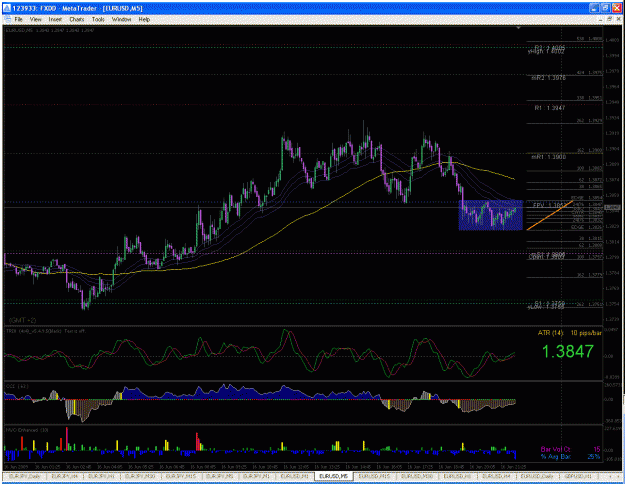Viewport: 625px width, 484px height.
Task: Open the Help menu
Action: [144, 19]
